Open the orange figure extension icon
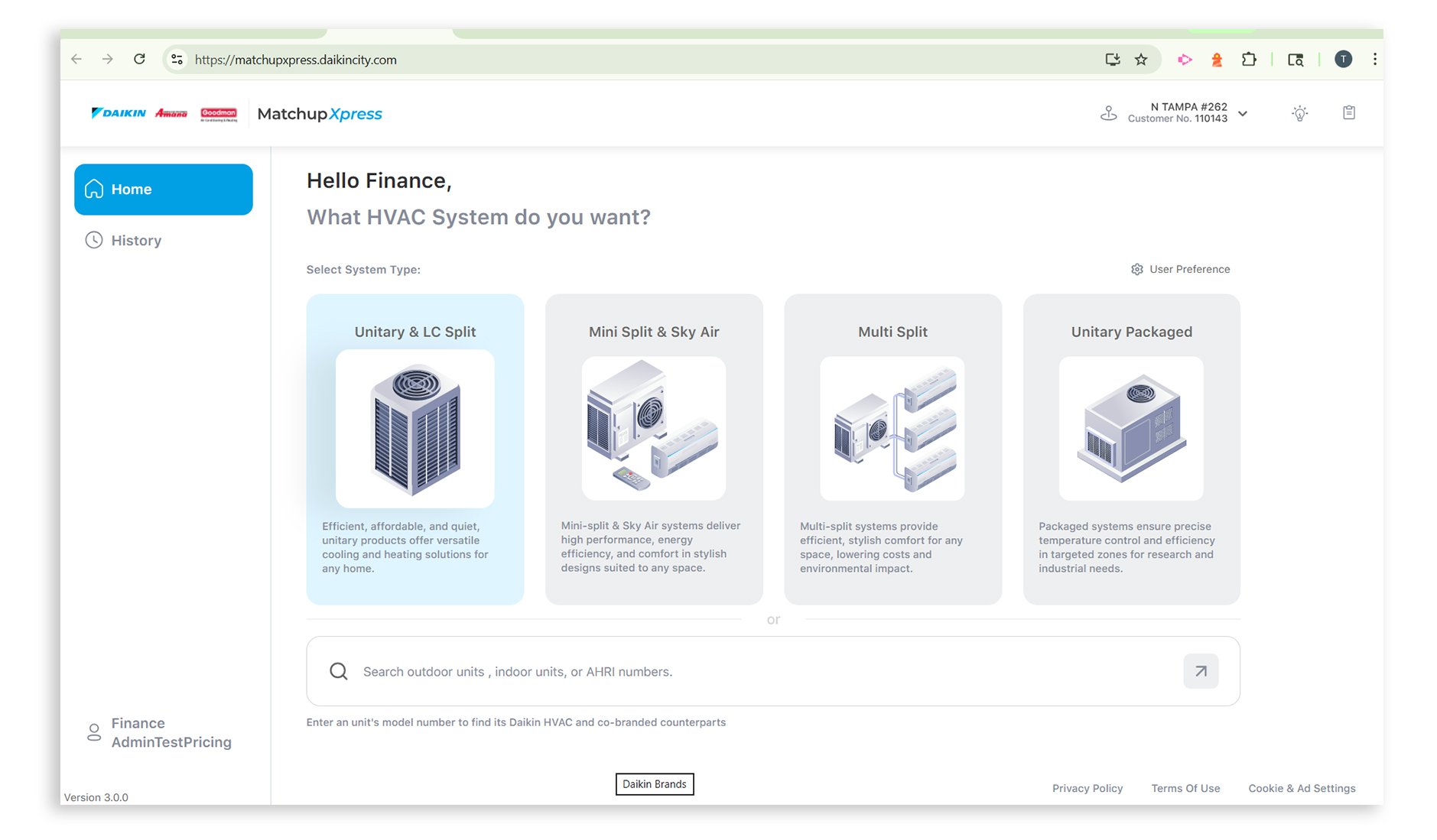 [1217, 60]
